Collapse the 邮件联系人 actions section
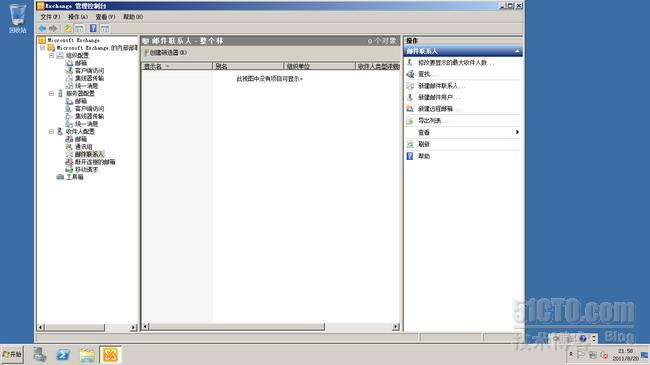The image size is (650, 365). [x=517, y=51]
